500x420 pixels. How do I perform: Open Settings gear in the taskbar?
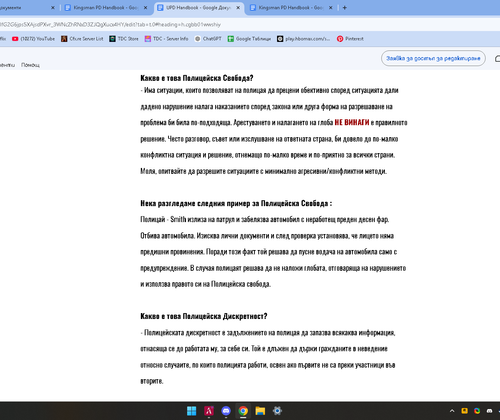(277, 411)
